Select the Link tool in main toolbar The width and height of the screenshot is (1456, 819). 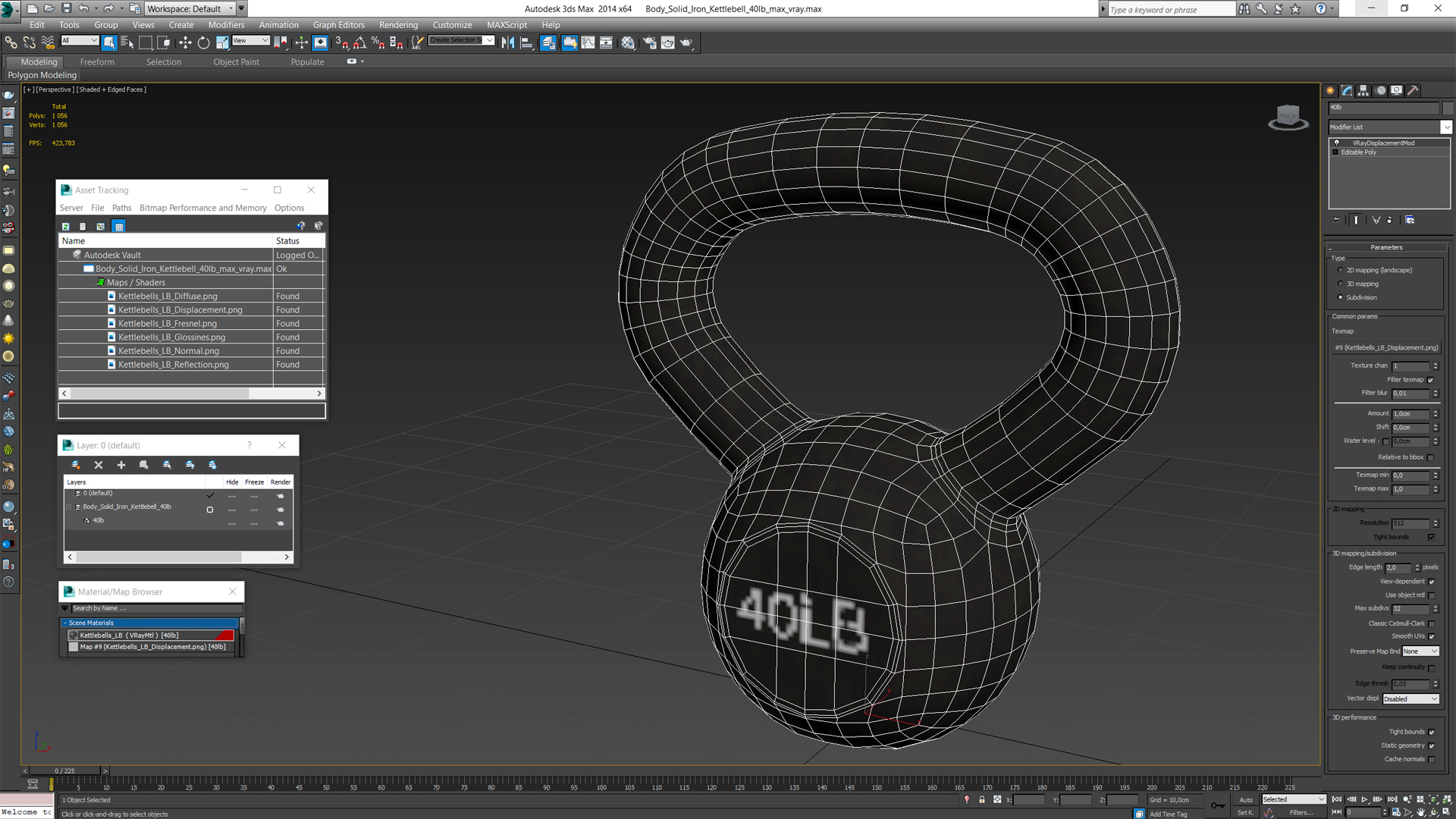(x=11, y=42)
